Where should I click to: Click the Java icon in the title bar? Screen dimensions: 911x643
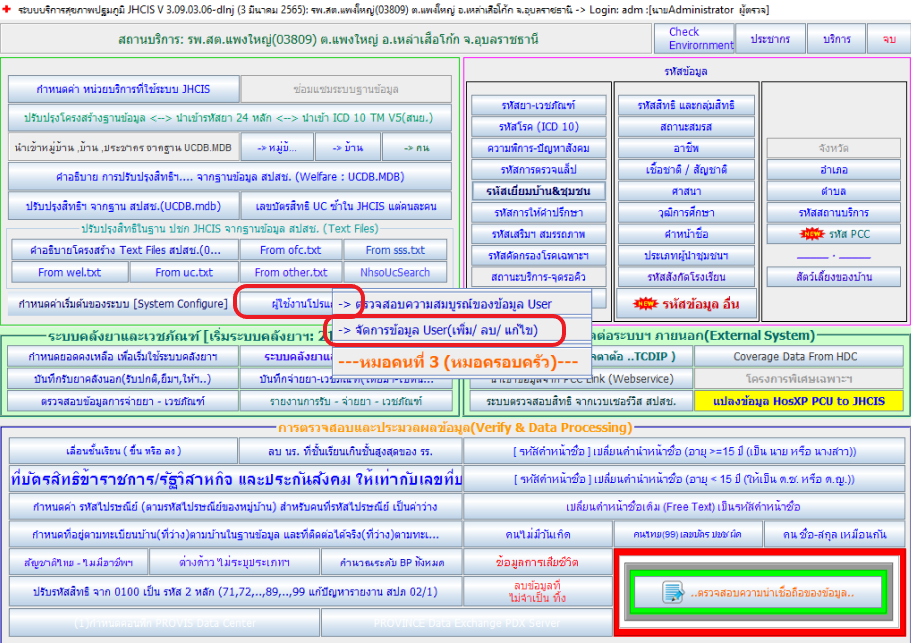click(9, 8)
